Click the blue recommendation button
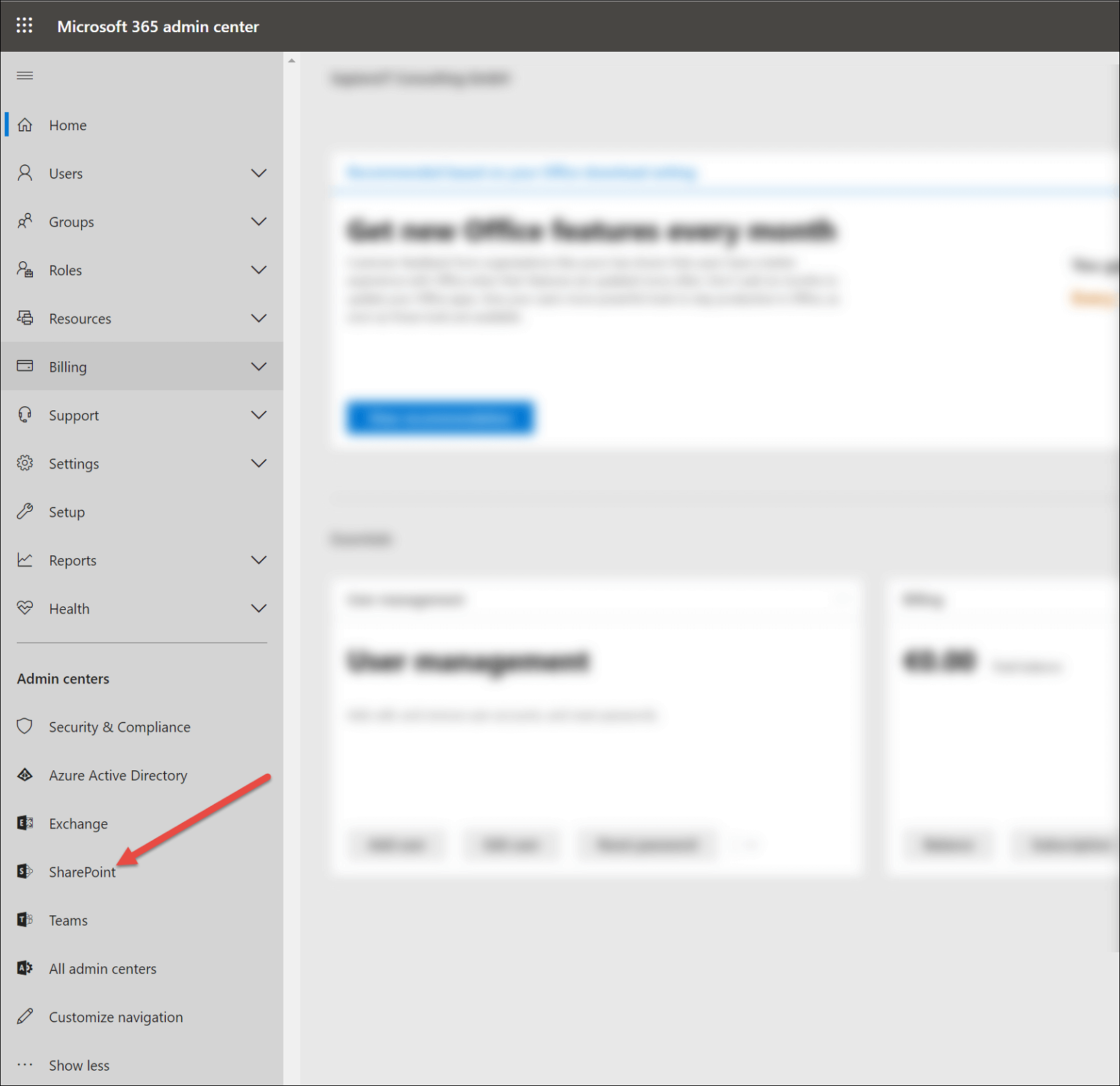The height and width of the screenshot is (1086, 1120). tap(440, 418)
